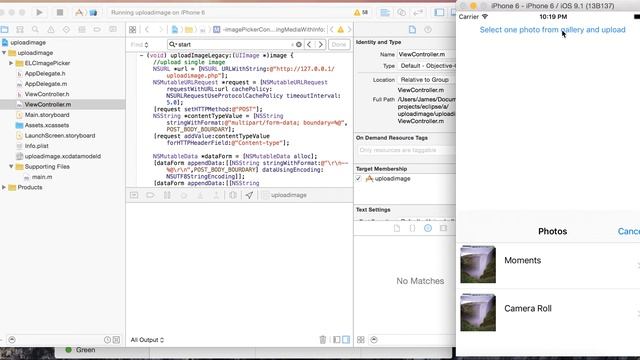Clear the find search text
The width and height of the screenshot is (640, 360).
pos(299,44)
